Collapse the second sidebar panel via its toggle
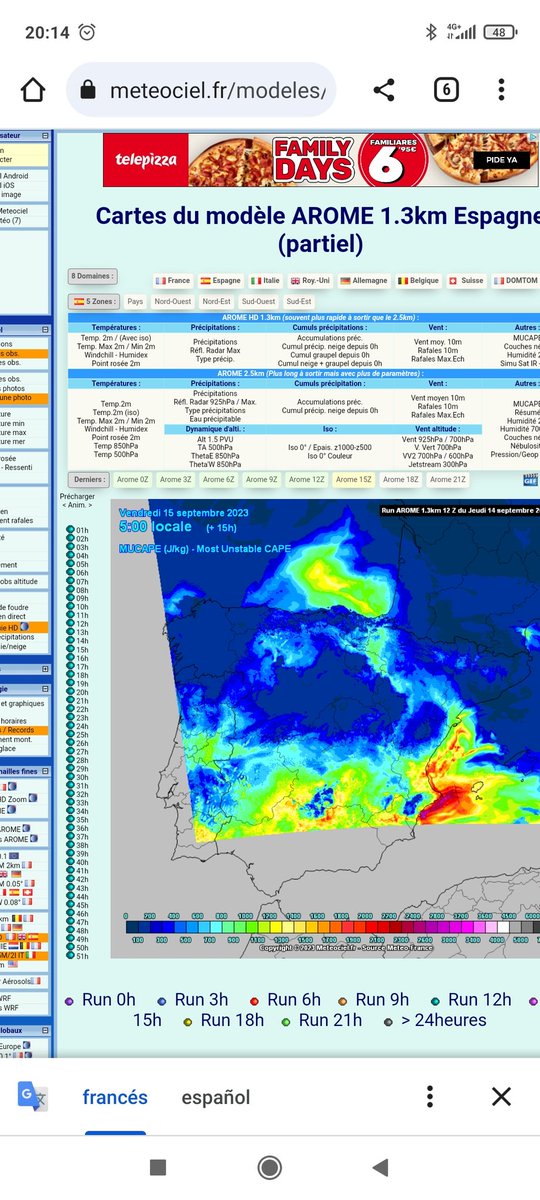The height and width of the screenshot is (1200, 540). click(x=46, y=328)
